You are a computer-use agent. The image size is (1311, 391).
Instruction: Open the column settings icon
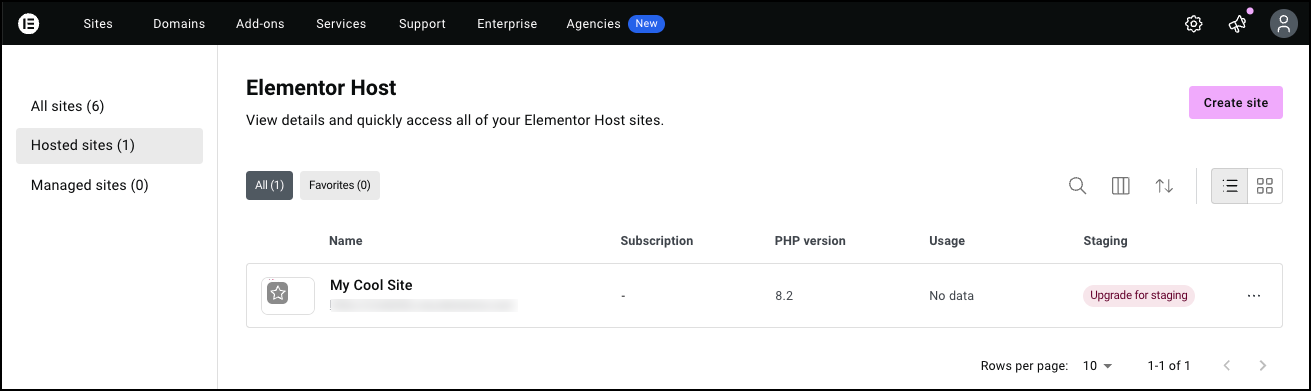click(1121, 186)
